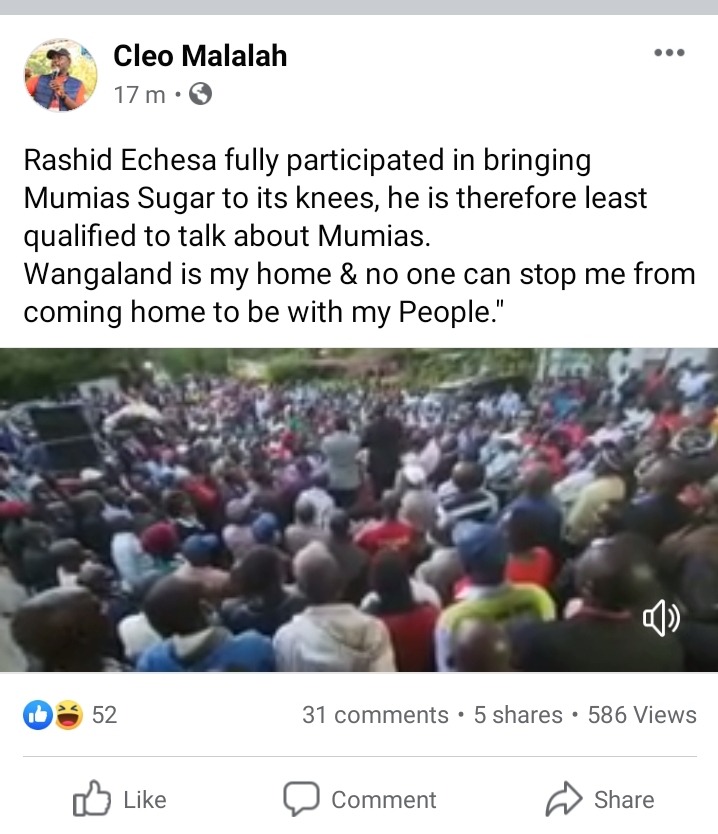View the 5 shares list
Viewport: 718px width, 834px height.
518,715
